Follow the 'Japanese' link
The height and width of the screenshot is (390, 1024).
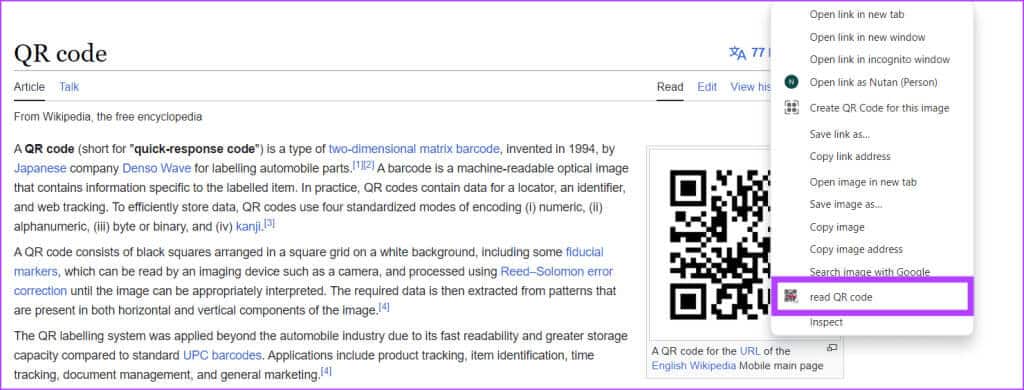(40, 168)
